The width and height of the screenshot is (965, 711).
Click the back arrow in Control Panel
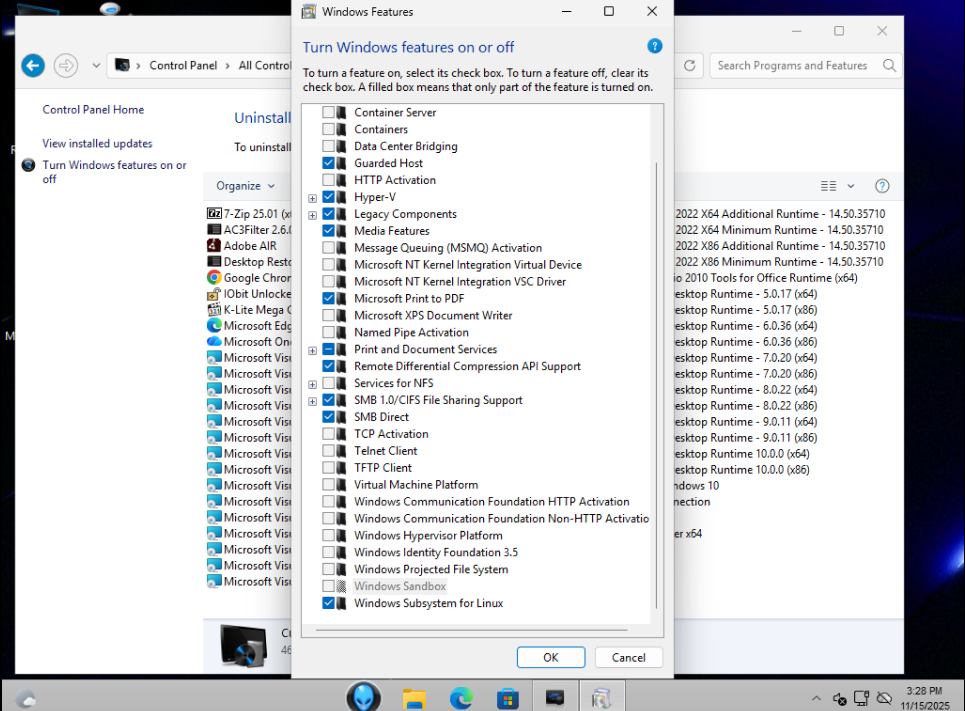33,66
